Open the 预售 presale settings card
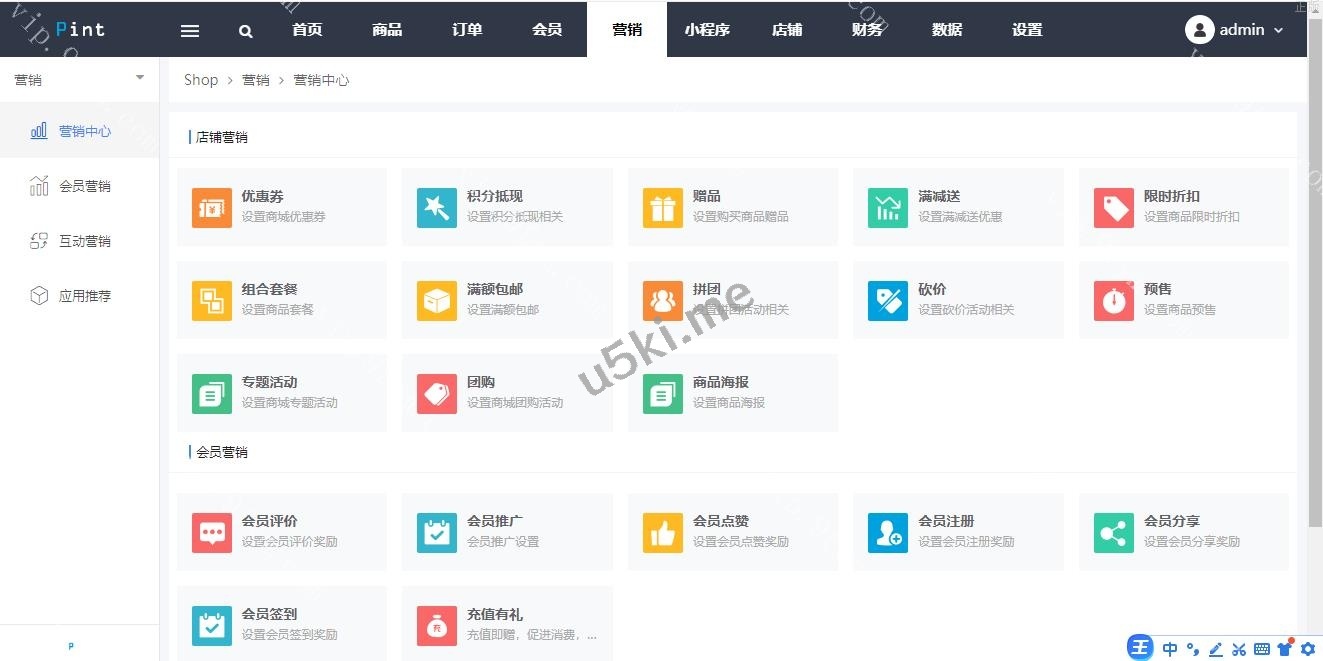This screenshot has height=661, width=1323. coord(1183,299)
